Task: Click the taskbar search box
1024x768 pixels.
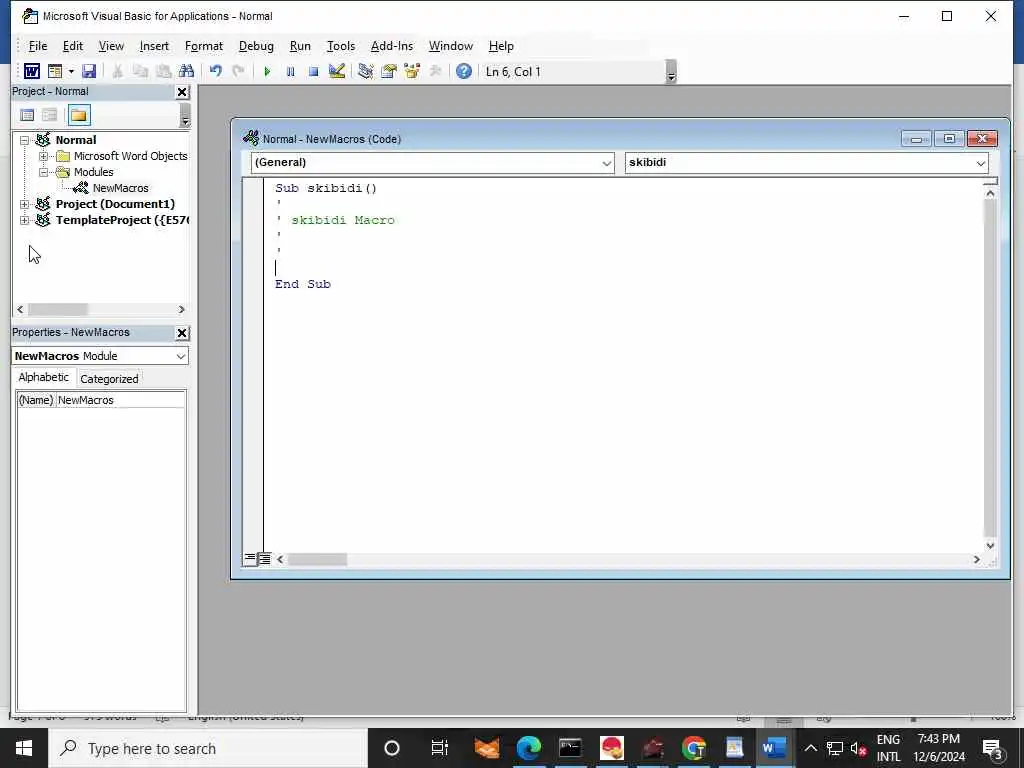Action: 208,748
